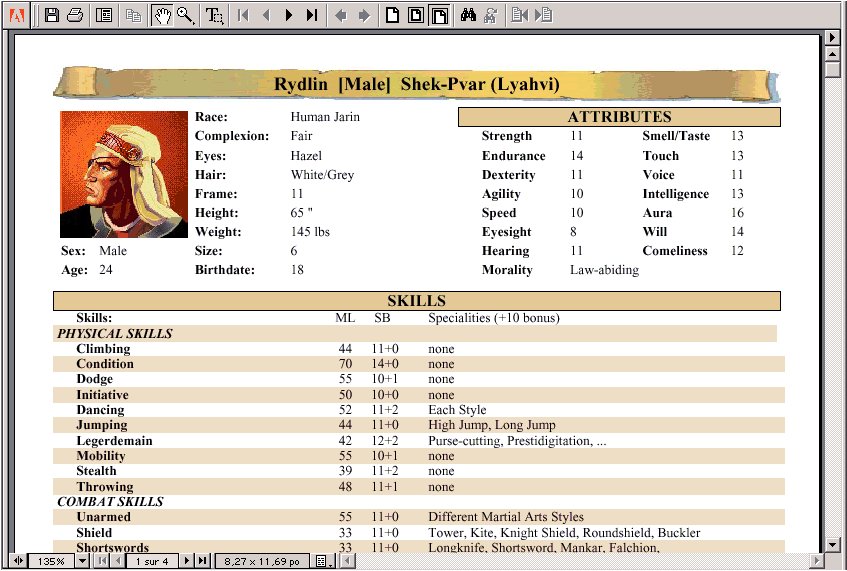Screen dimensions: 847x571
Task: Click the 'Different Martial Arts Styles' text
Action: coord(506,517)
